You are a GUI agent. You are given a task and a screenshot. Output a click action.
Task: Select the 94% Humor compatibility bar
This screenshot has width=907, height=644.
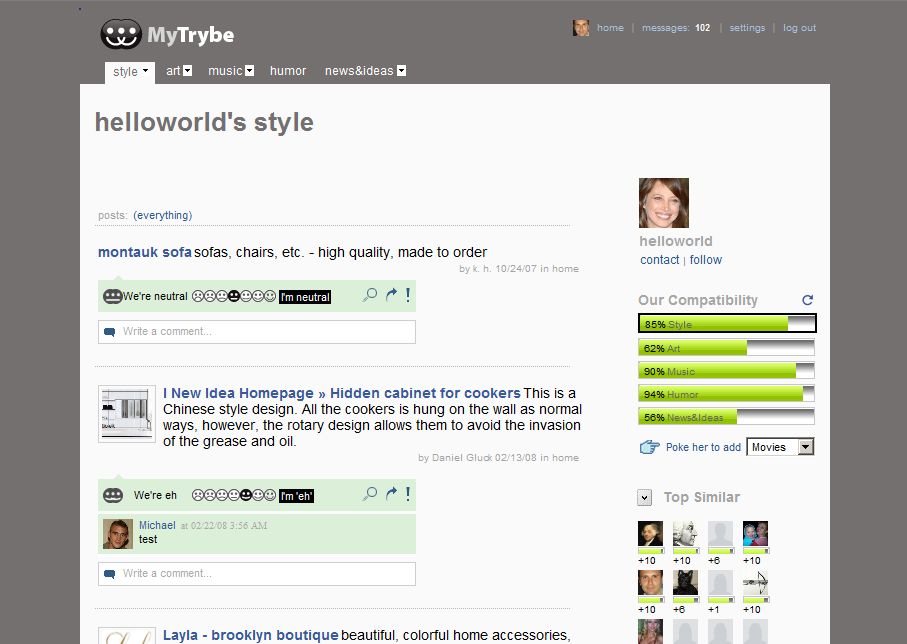click(x=726, y=394)
